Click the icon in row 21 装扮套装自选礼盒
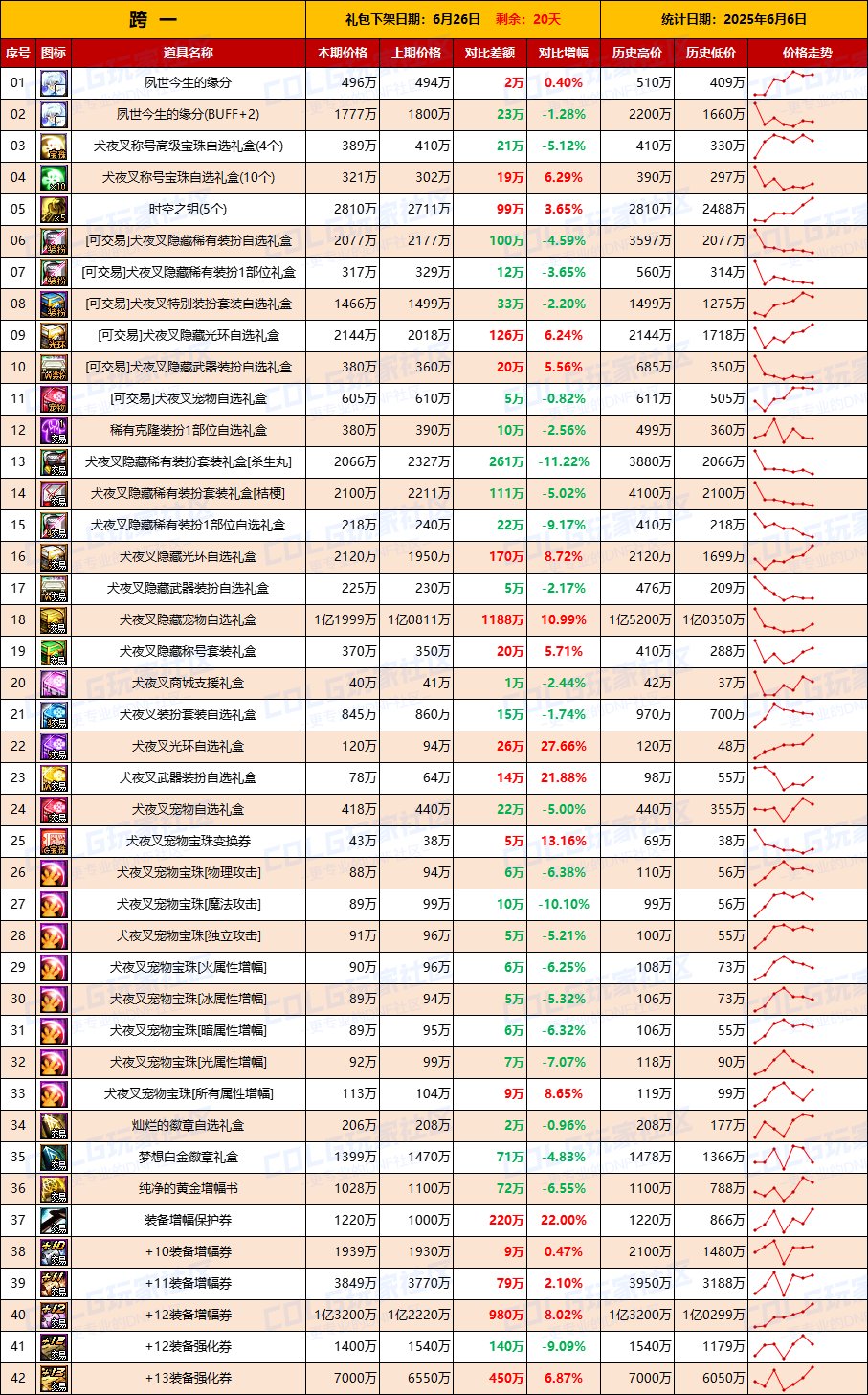The height and width of the screenshot is (1395, 868). (54, 715)
